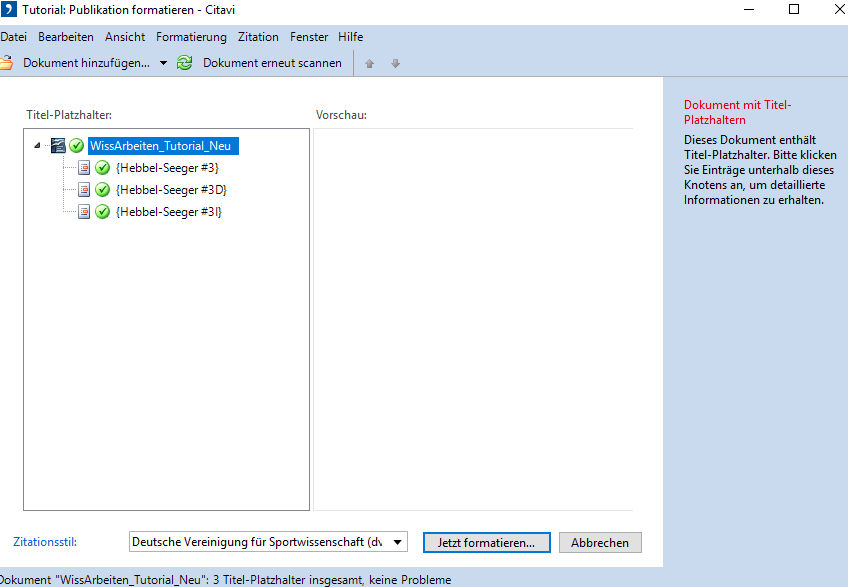
Task: Open the Fenster menu
Action: tap(309, 37)
